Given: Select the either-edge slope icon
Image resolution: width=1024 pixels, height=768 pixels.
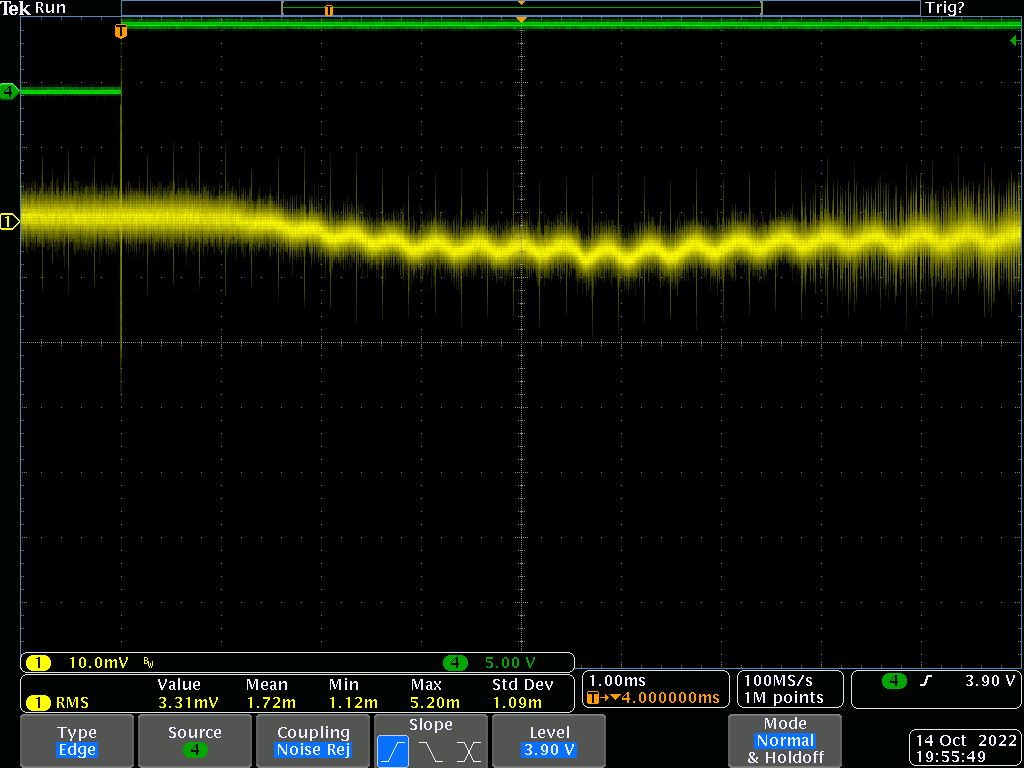Looking at the screenshot, I should (467, 751).
